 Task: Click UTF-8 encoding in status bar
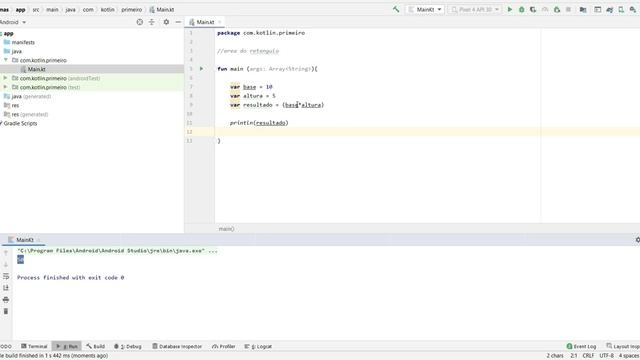pyautogui.click(x=607, y=356)
